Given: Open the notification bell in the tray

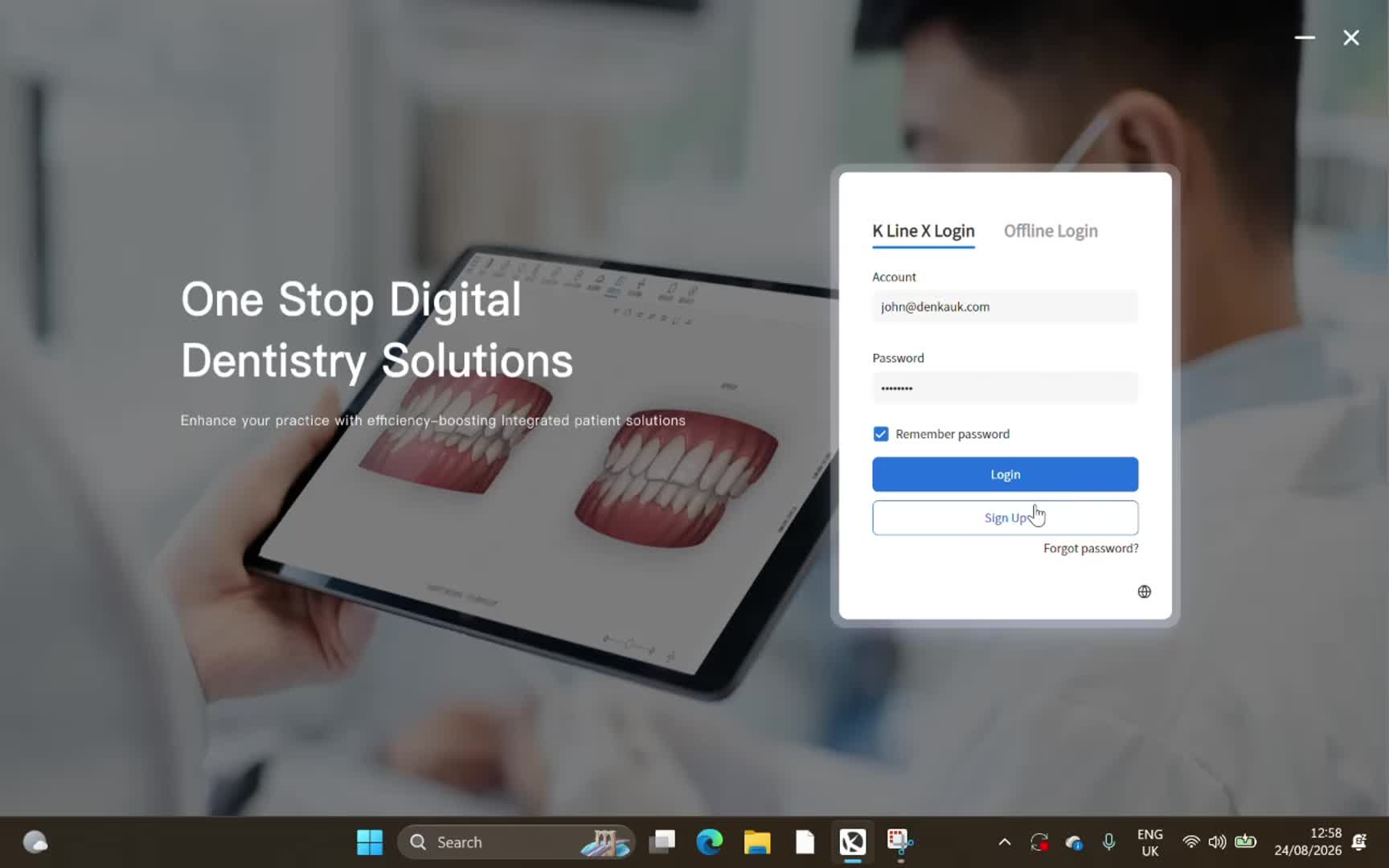Looking at the screenshot, I should tap(1359, 842).
